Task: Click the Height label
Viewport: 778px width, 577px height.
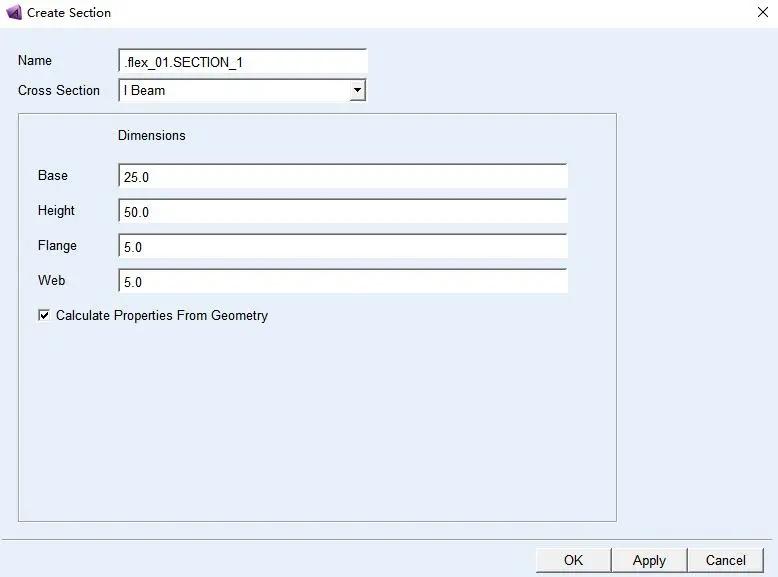Action: pos(57,211)
